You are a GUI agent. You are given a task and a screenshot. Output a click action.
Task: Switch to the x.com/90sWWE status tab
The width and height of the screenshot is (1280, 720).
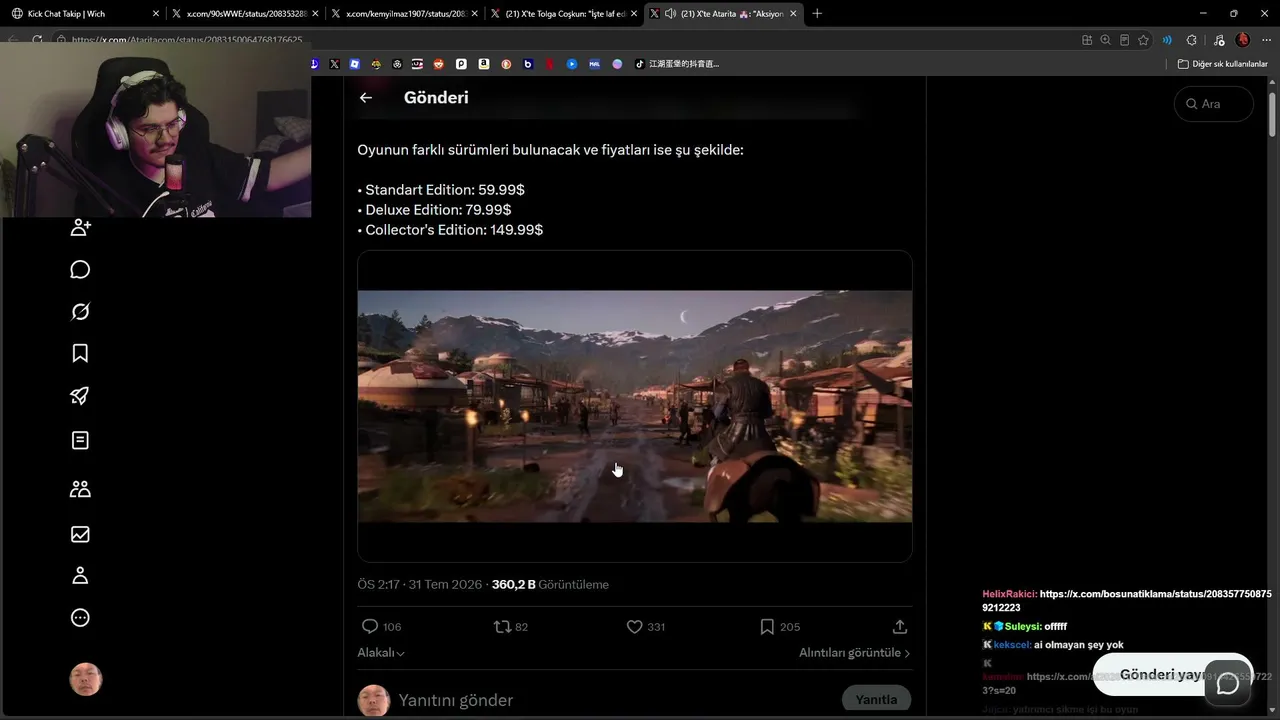click(x=244, y=14)
